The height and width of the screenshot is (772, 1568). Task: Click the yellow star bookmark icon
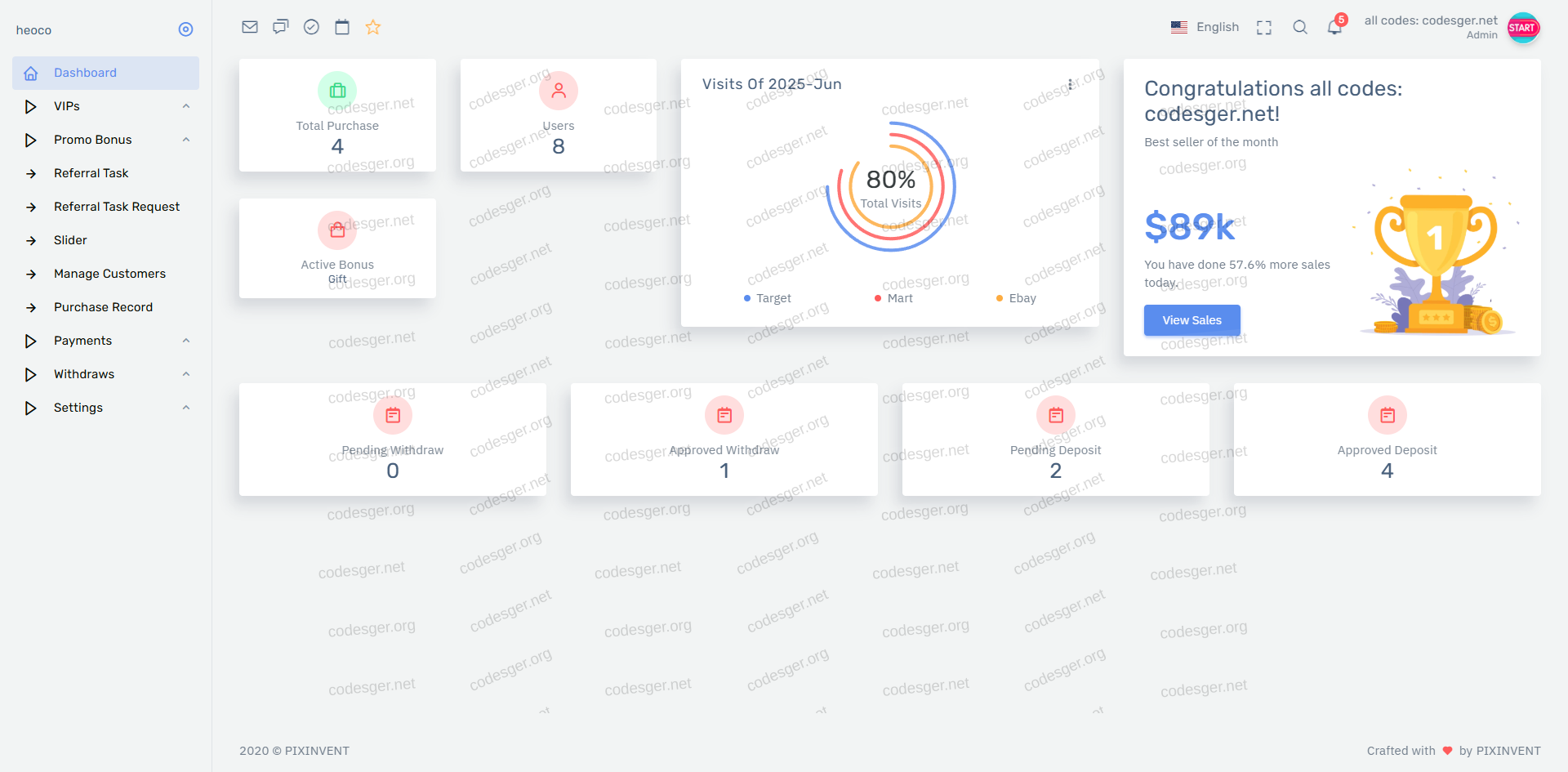(373, 27)
